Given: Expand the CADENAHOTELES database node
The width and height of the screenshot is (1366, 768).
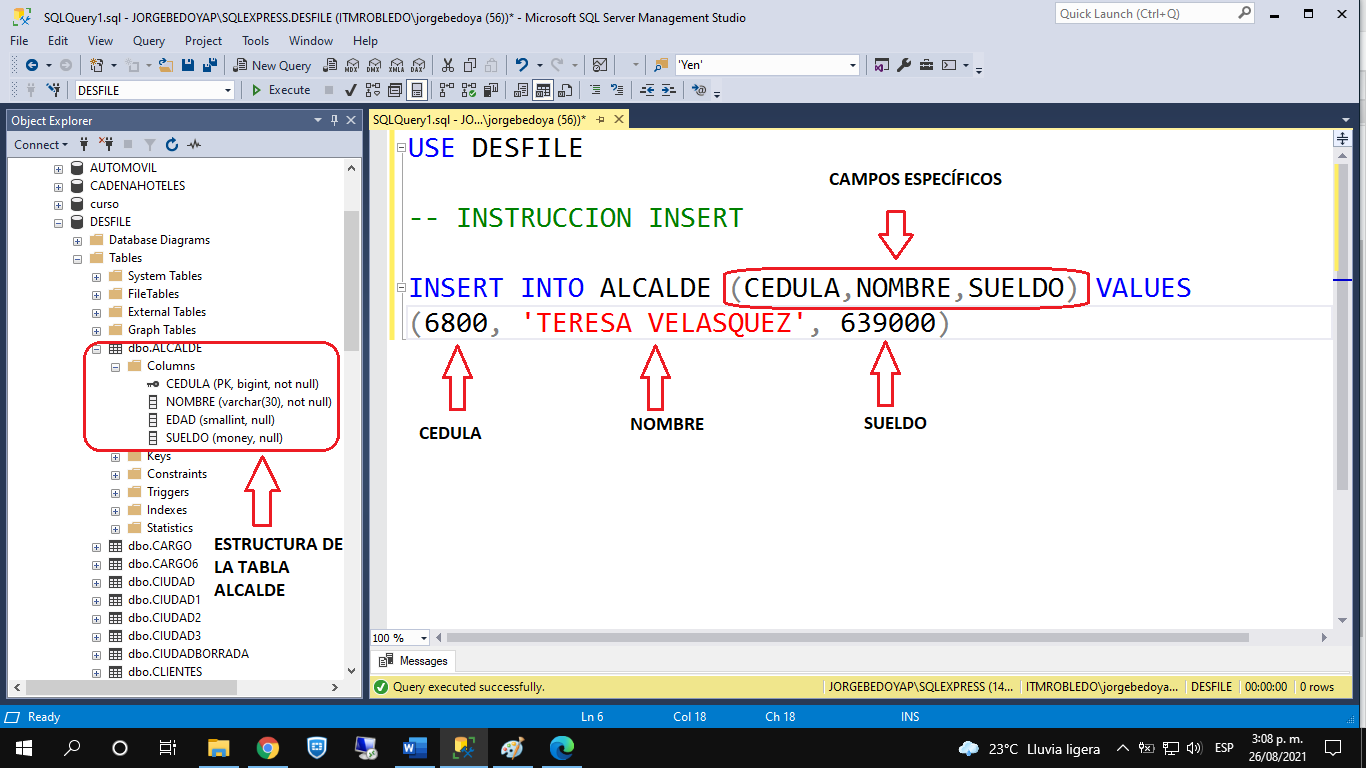Looking at the screenshot, I should pos(58,186).
